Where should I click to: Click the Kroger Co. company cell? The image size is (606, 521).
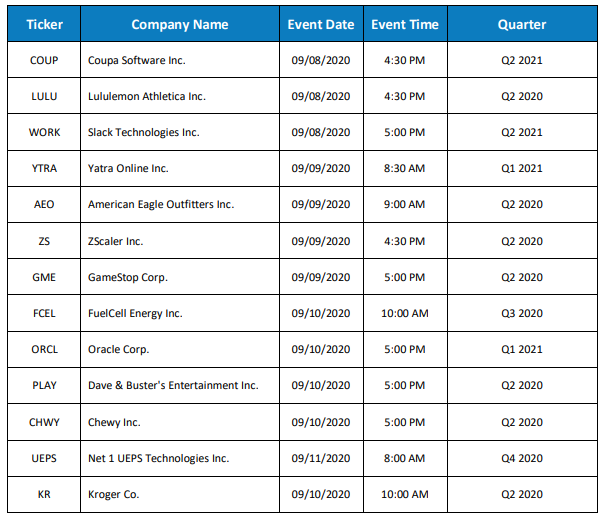coord(180,494)
